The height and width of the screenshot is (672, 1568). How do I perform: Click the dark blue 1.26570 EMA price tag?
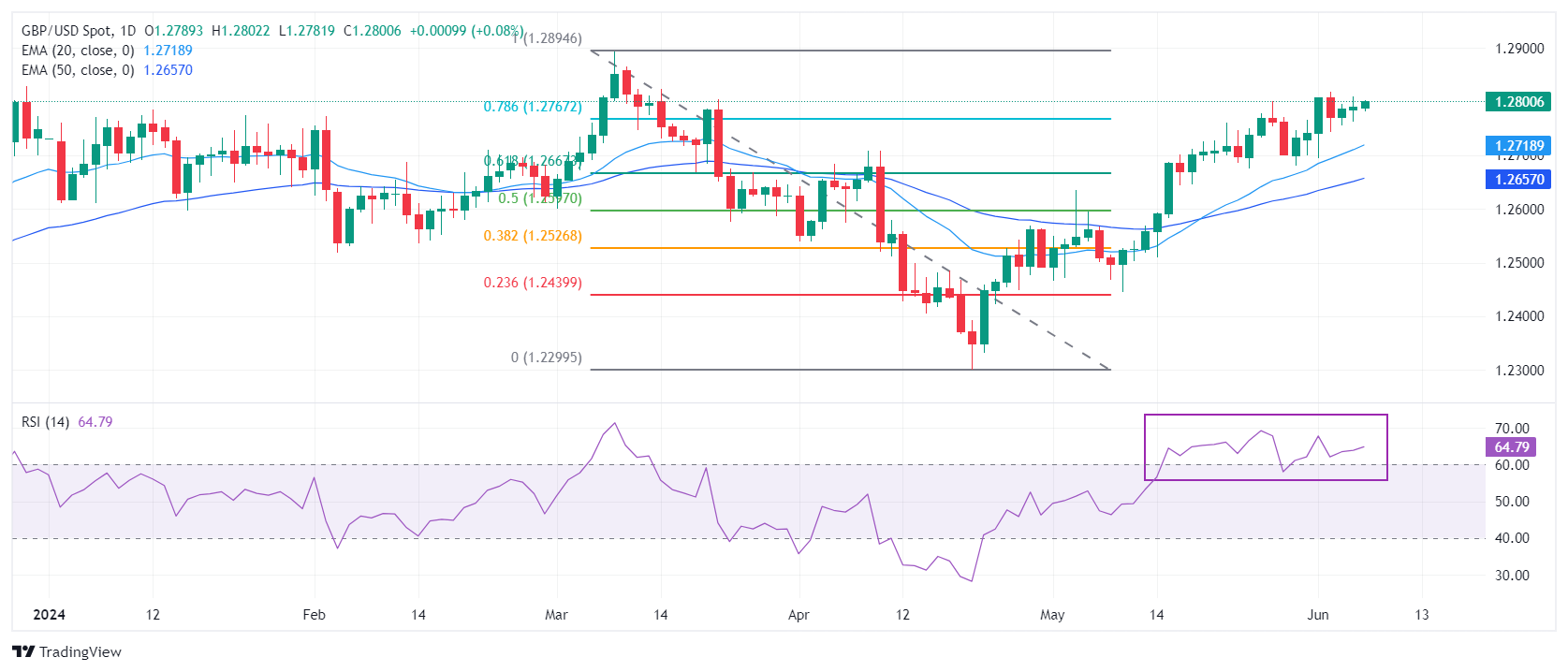click(1518, 179)
